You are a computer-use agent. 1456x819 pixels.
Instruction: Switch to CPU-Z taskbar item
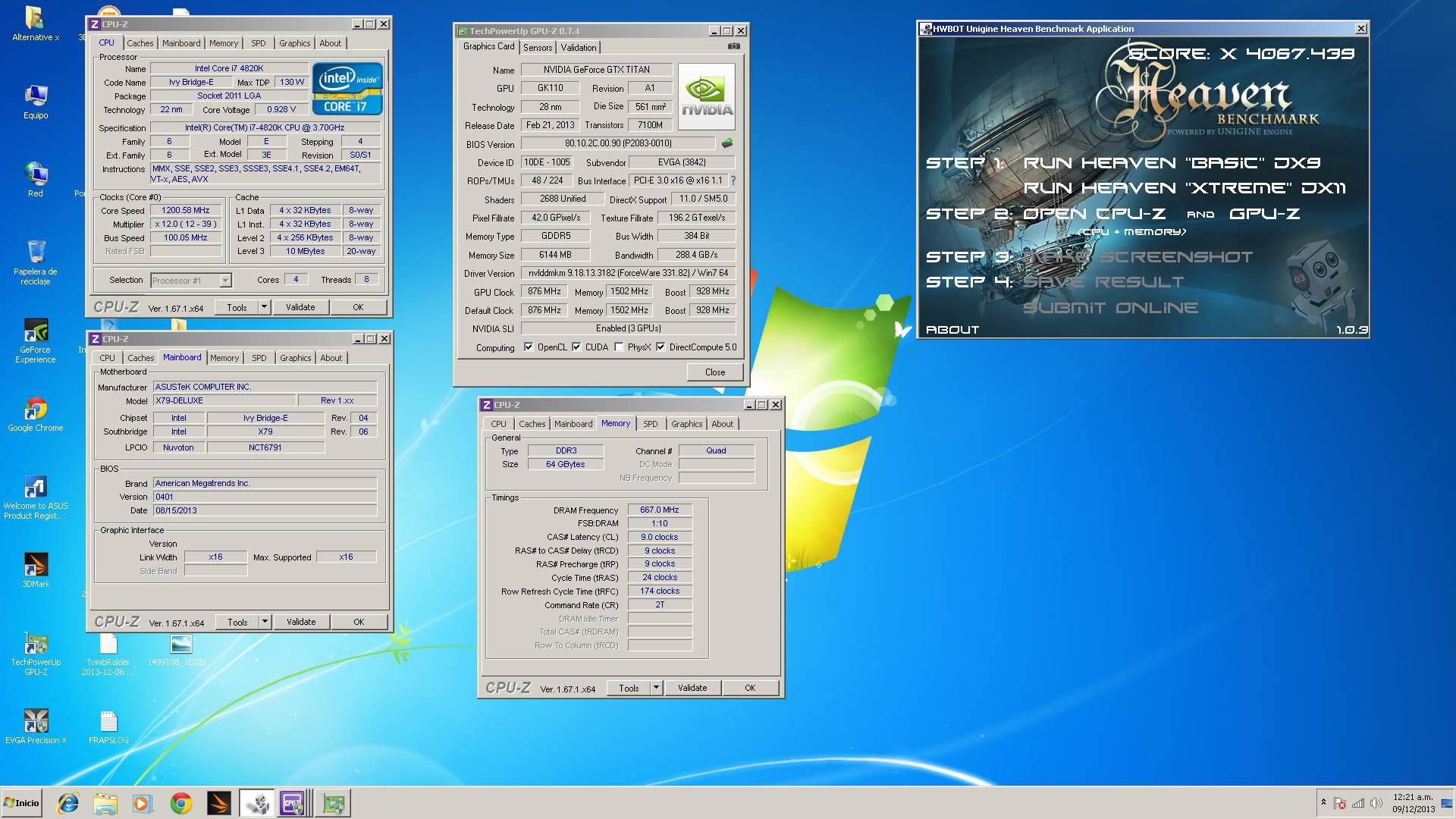(293, 803)
